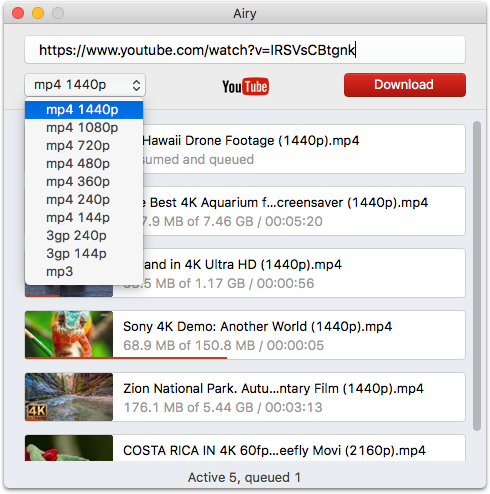Select the Sony 4K Demo chameleon thumbnail
This screenshot has height=494, width=490.
click(x=69, y=334)
